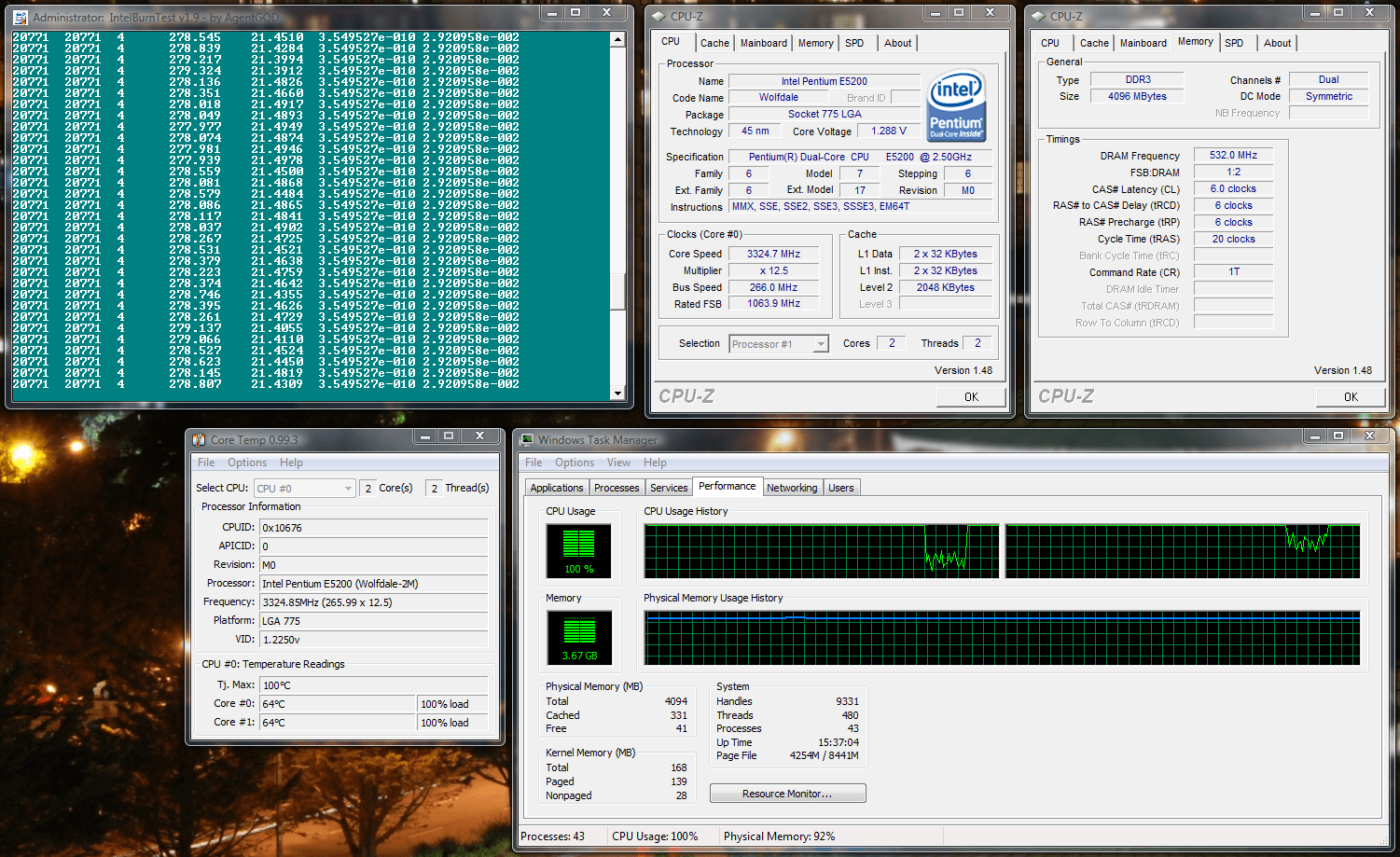
Task: Switch to CPU tab in CPU-Z Memory window
Action: (x=1050, y=43)
